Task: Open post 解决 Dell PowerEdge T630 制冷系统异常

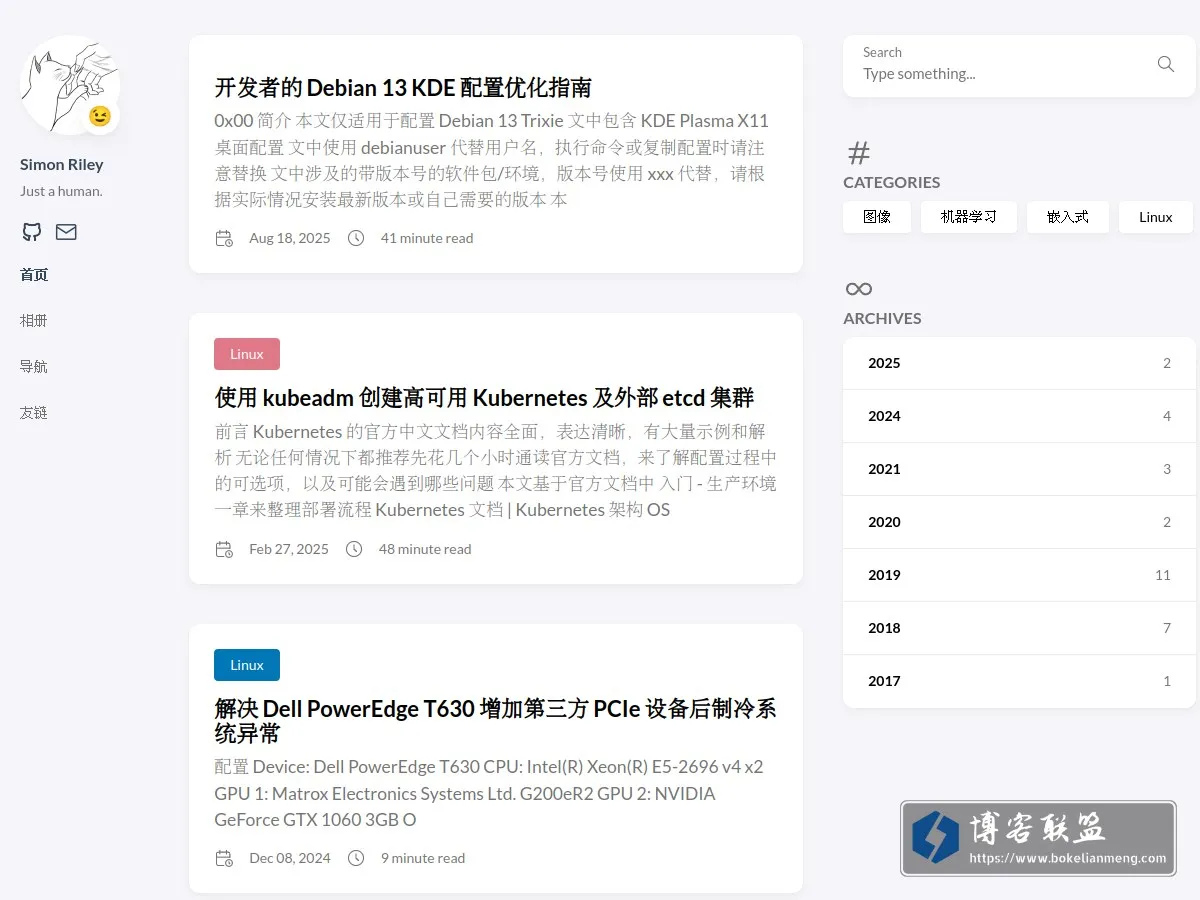Action: 495,721
